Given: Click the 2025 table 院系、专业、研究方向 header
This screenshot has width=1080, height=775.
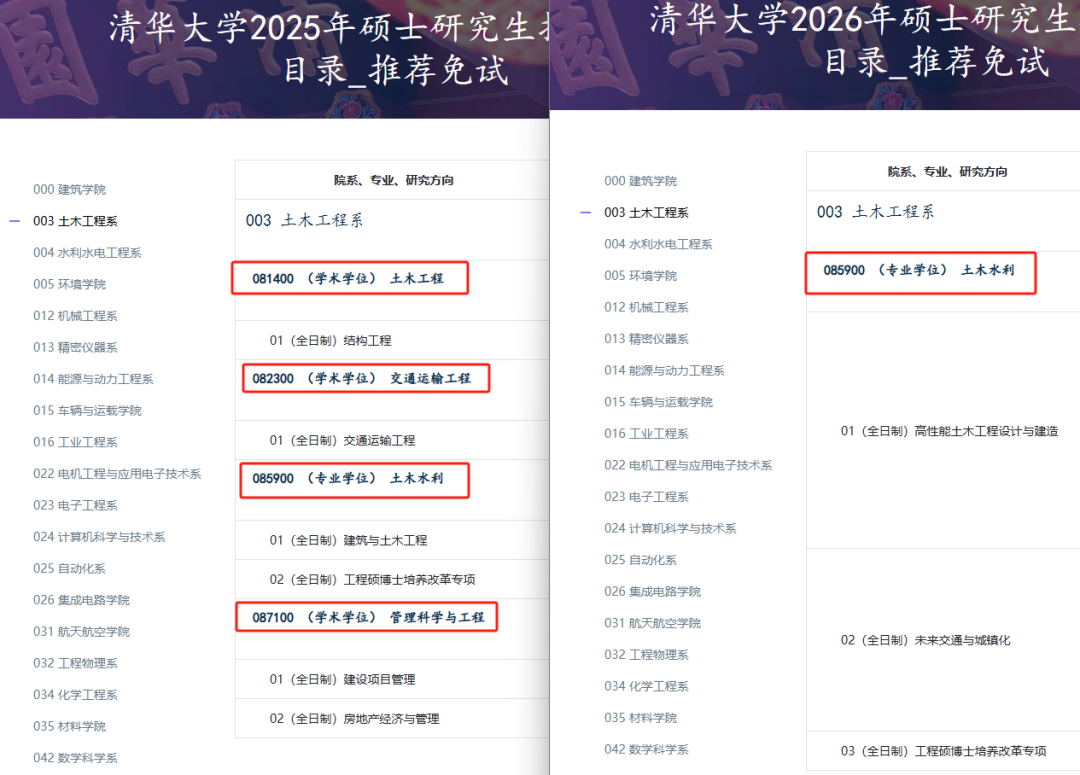Looking at the screenshot, I should point(394,180).
